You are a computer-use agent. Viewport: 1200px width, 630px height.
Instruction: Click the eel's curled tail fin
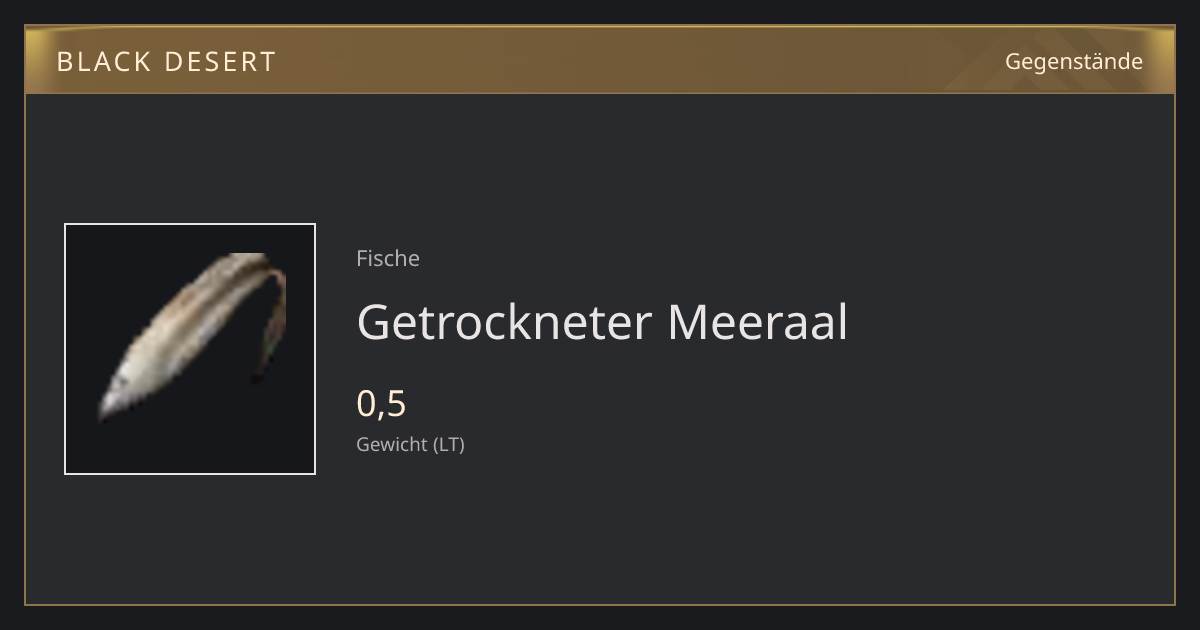click(270, 320)
